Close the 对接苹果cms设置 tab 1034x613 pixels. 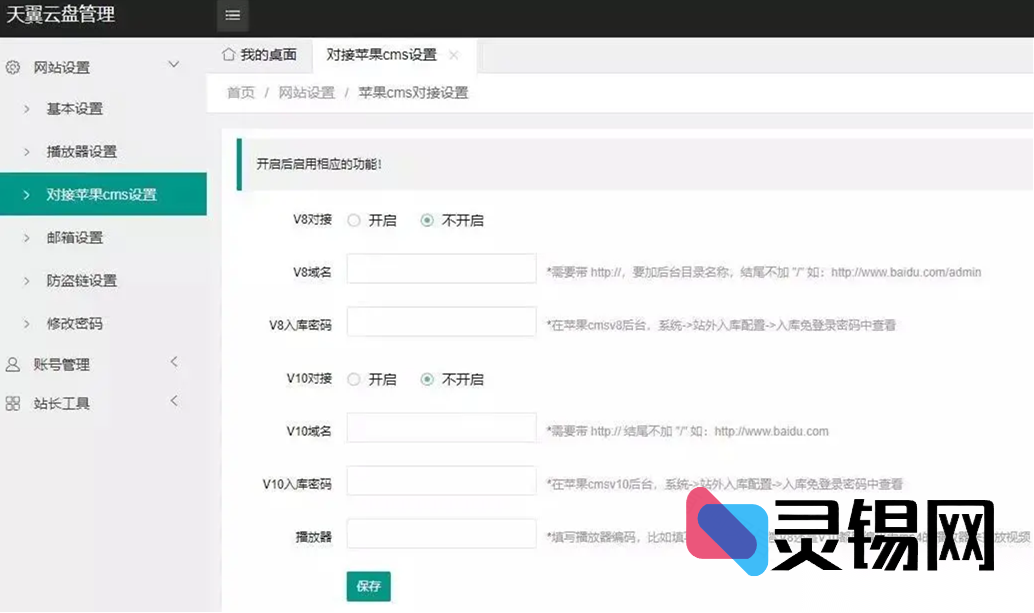click(455, 57)
